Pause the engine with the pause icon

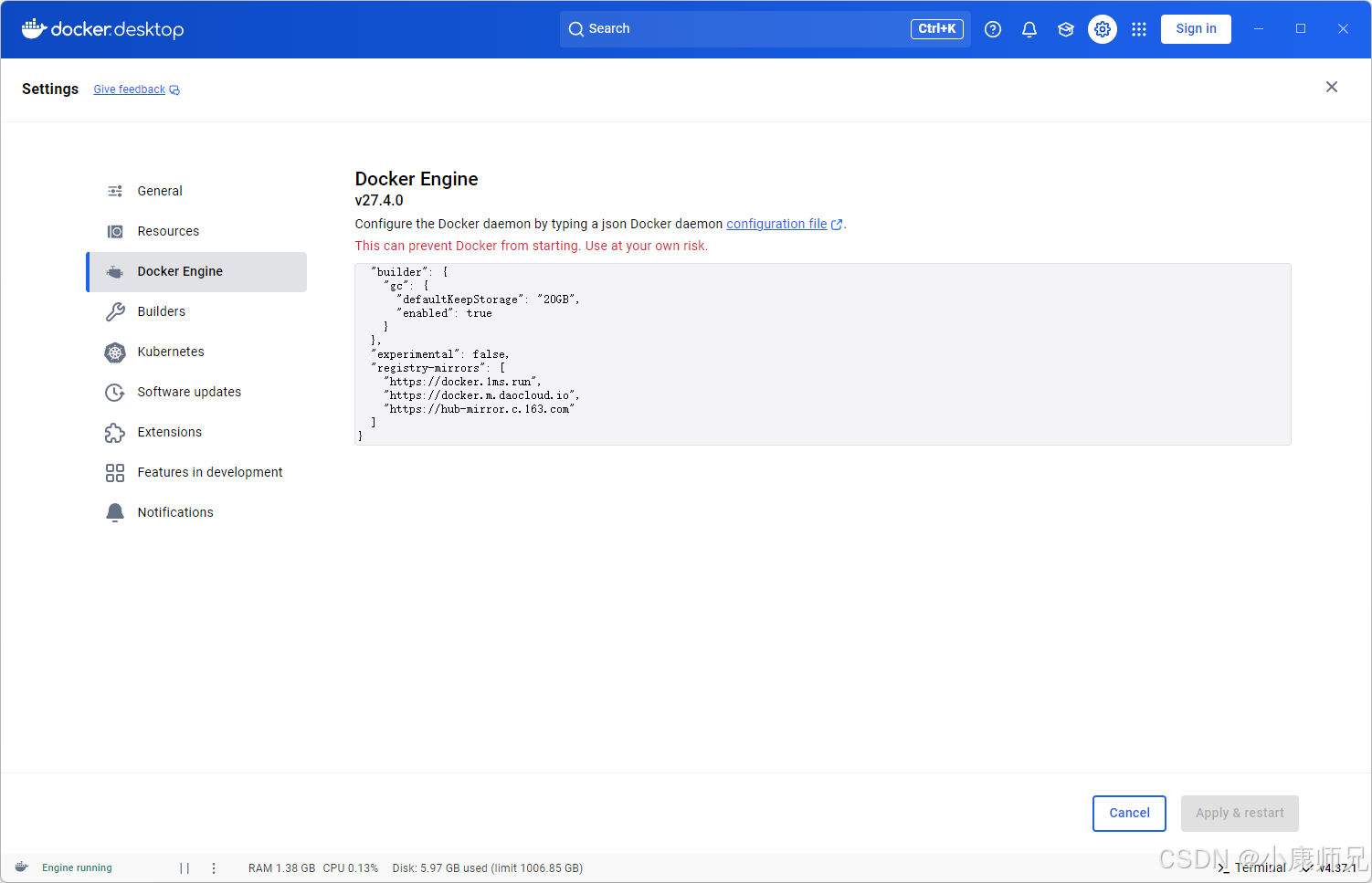(185, 868)
